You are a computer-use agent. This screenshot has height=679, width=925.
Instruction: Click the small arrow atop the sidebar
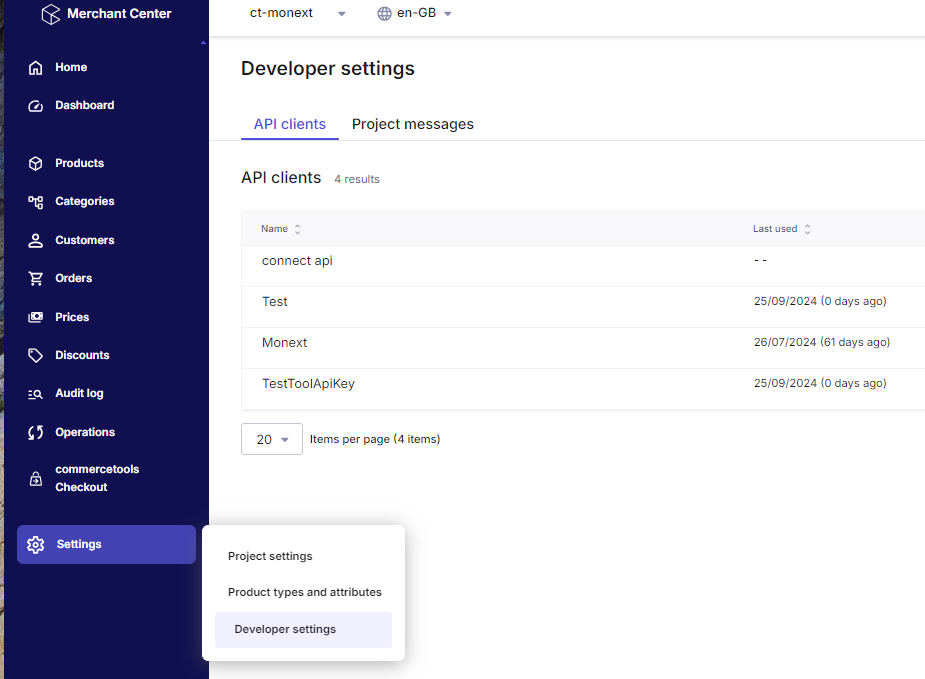pos(203,43)
